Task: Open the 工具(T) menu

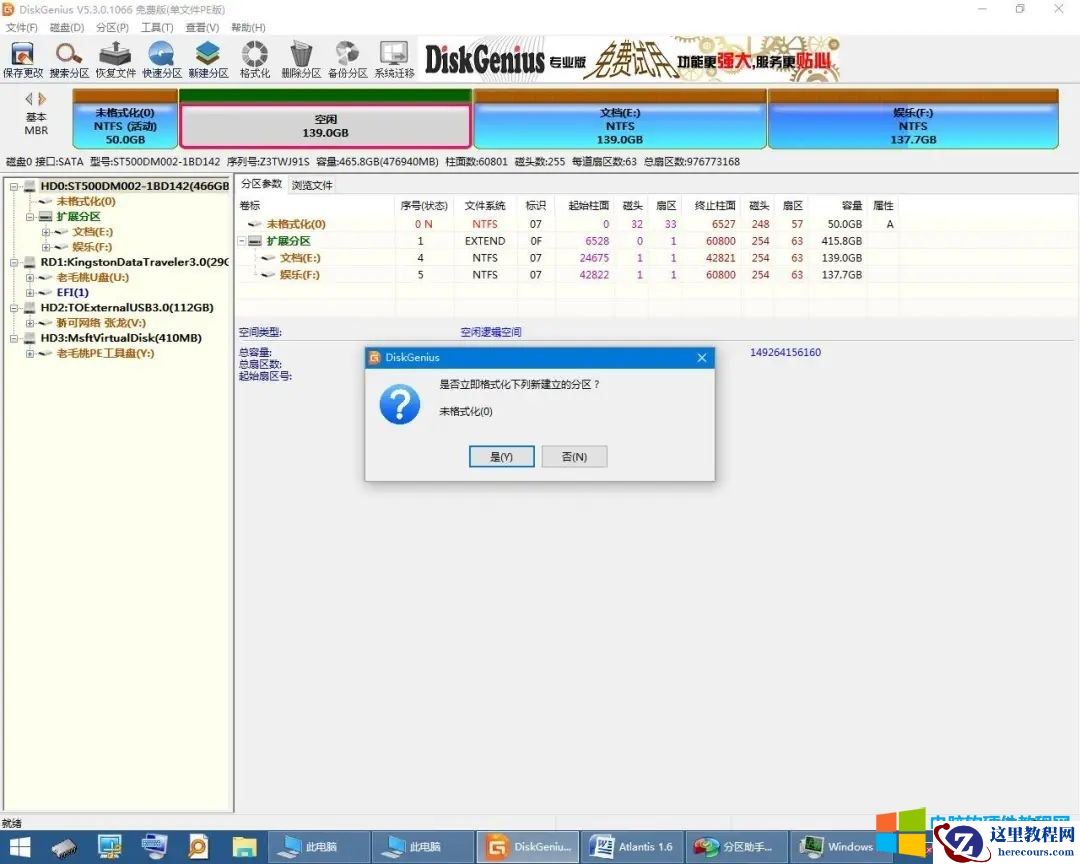Action: pos(157,28)
